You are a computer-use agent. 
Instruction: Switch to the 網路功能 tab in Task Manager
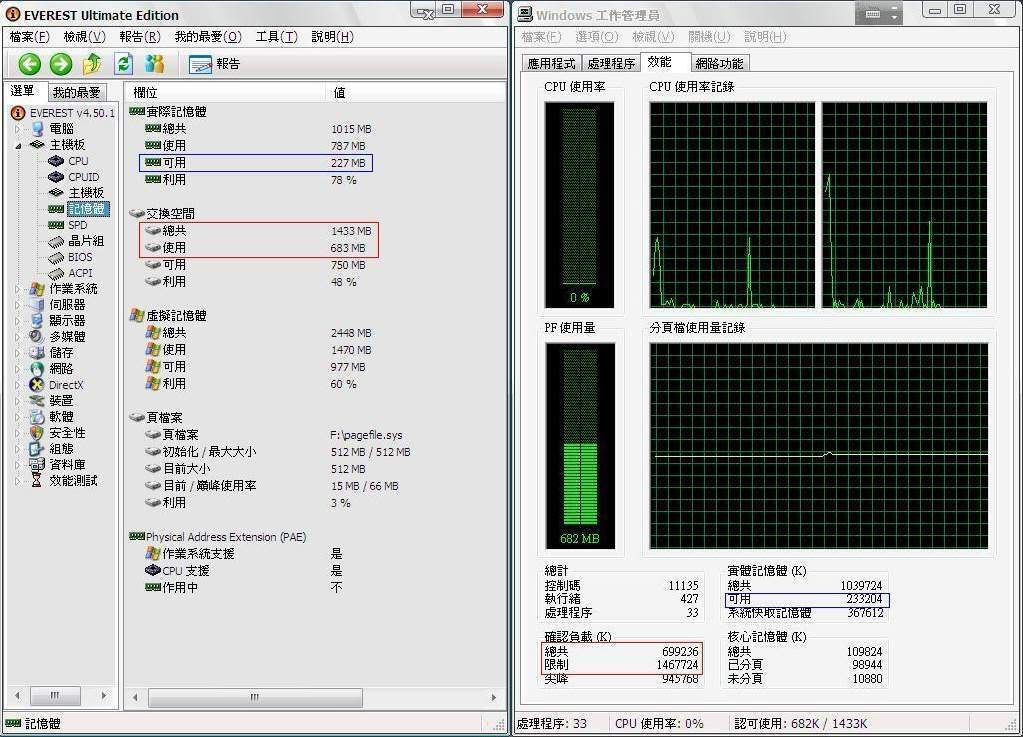(x=719, y=63)
